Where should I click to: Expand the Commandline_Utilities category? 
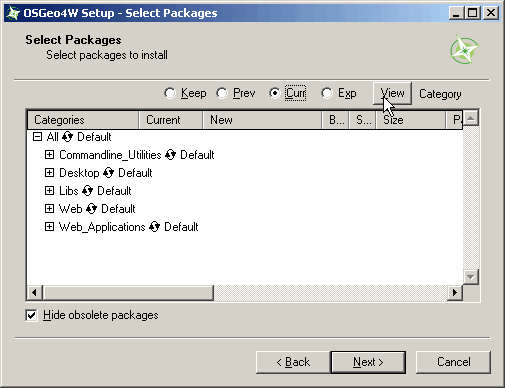pyautogui.click(x=49, y=155)
